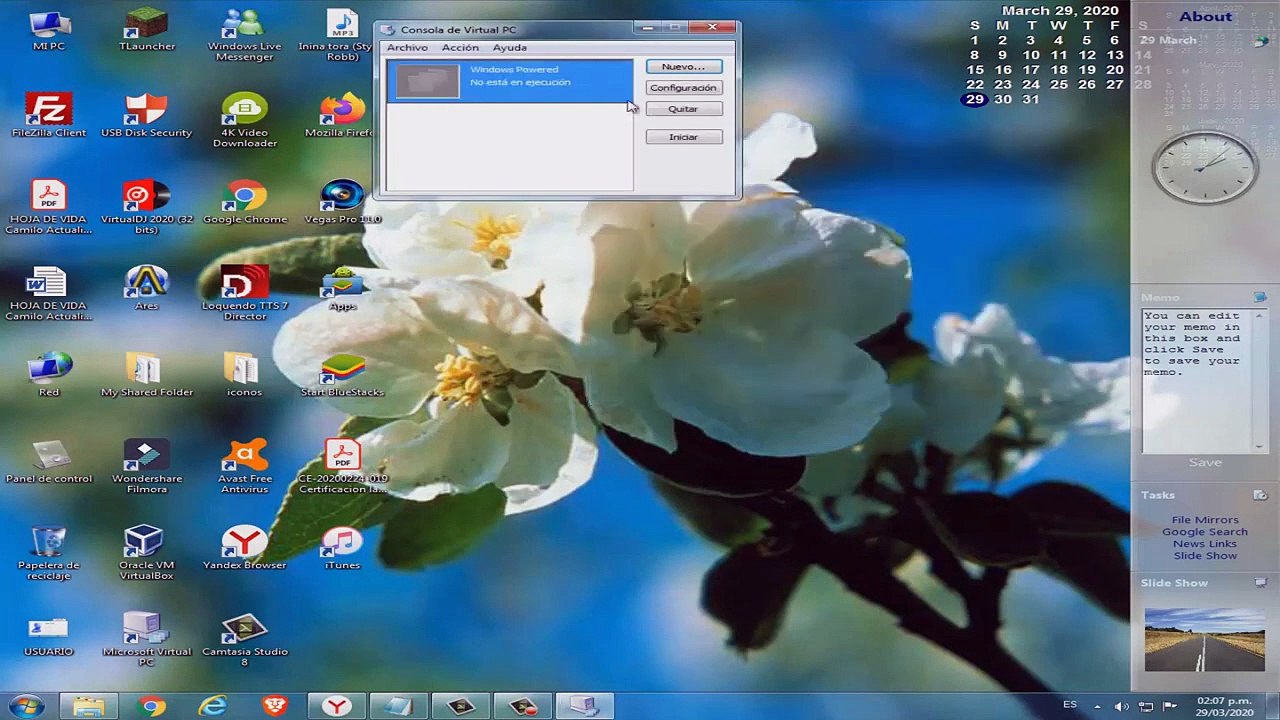Click the Nuevo... button
Viewport: 1280px width, 720px height.
coord(684,67)
